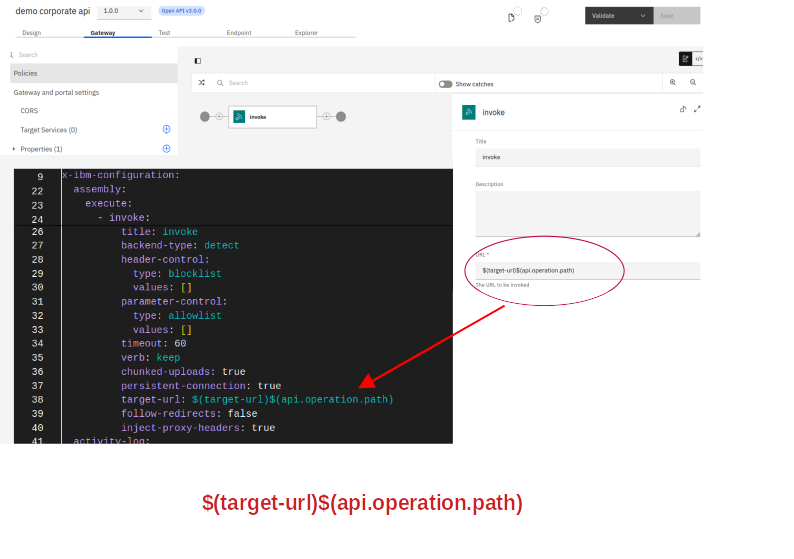The width and height of the screenshot is (794, 559).
Task: Switch to the Design tab
Action: pos(32,33)
